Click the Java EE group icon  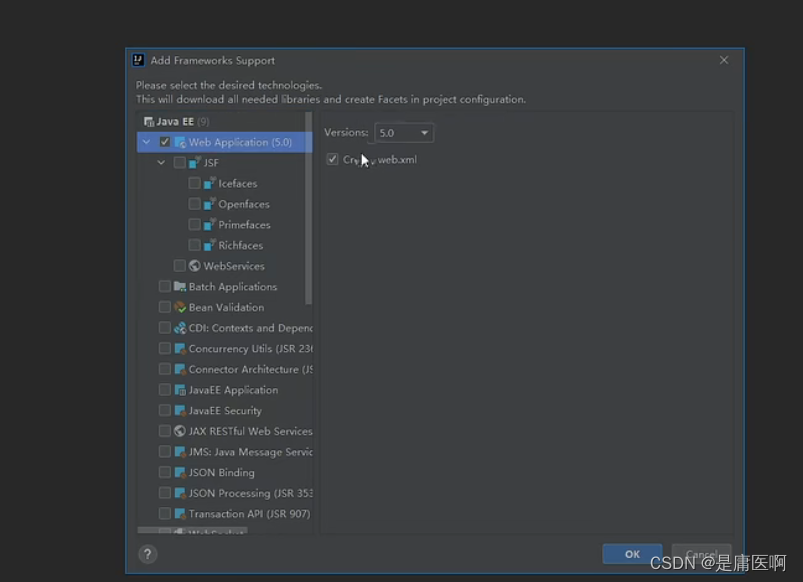click(149, 121)
